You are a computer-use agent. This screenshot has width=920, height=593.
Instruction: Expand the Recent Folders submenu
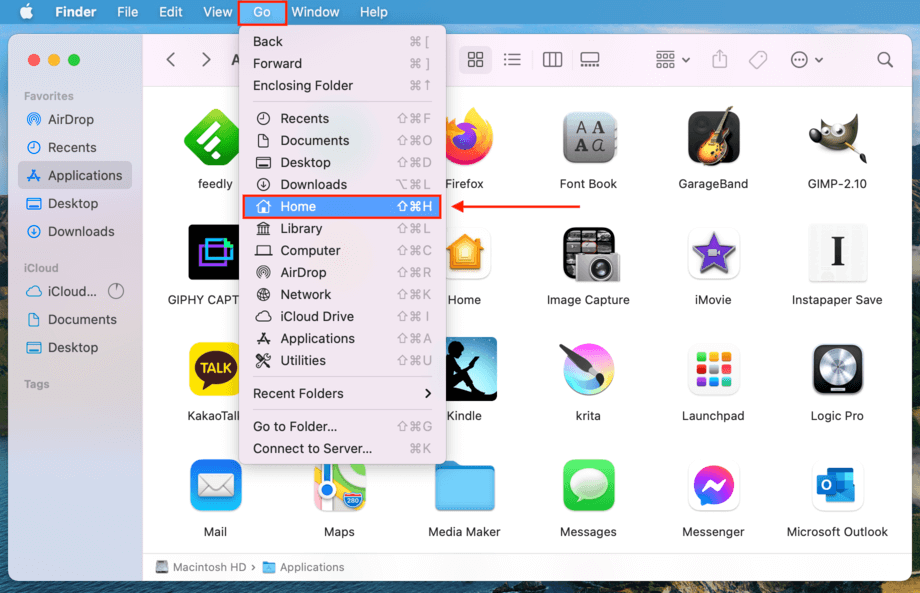coord(342,394)
